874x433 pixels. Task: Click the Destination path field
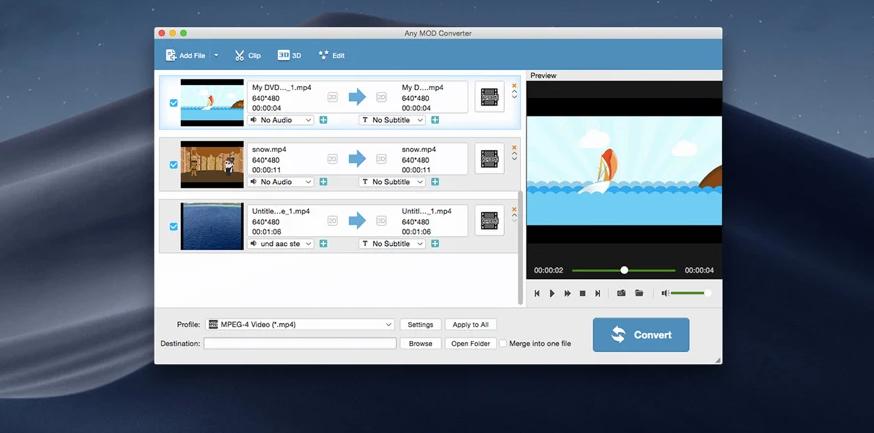point(300,343)
